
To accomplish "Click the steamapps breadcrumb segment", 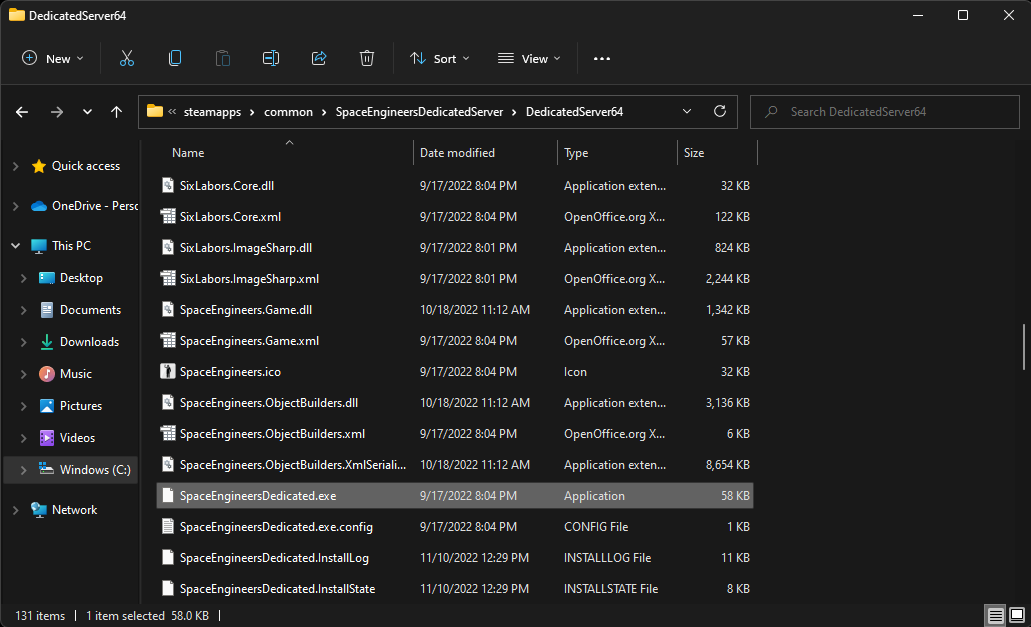I will coord(212,112).
